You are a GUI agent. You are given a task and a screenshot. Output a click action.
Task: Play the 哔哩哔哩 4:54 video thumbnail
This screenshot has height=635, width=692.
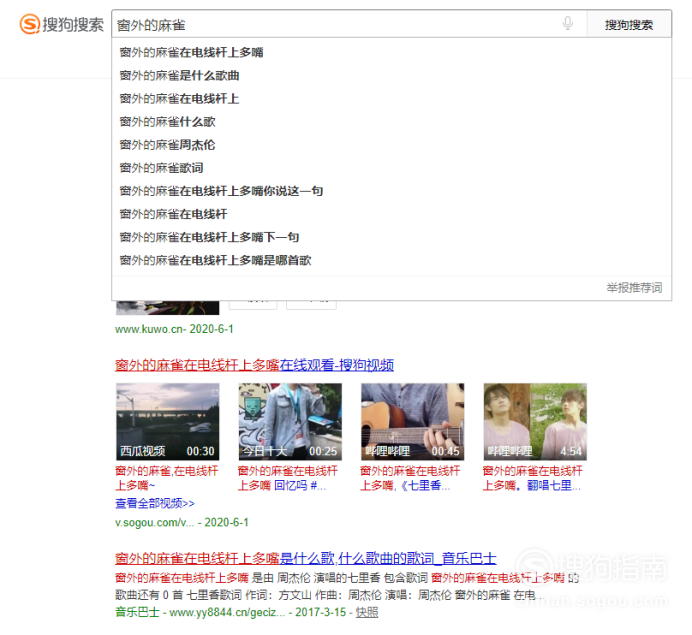click(535, 421)
